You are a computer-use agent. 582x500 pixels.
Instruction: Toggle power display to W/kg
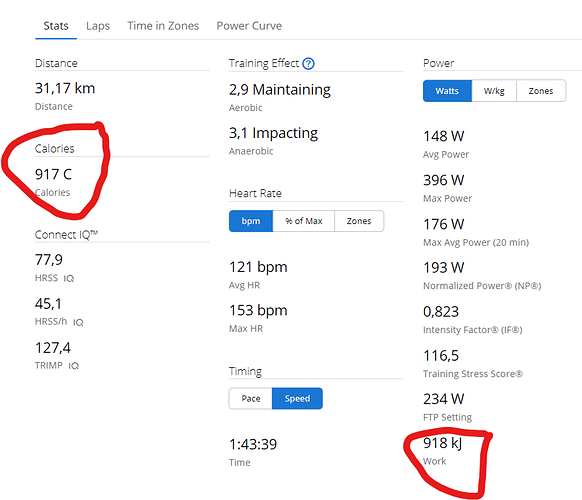(494, 91)
